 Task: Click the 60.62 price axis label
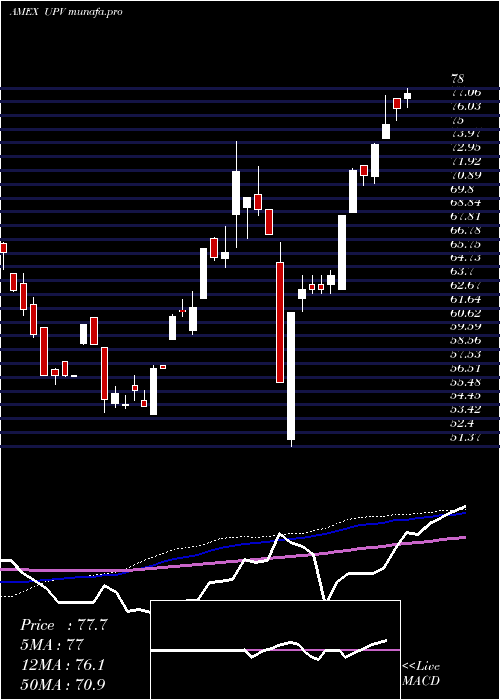466,312
